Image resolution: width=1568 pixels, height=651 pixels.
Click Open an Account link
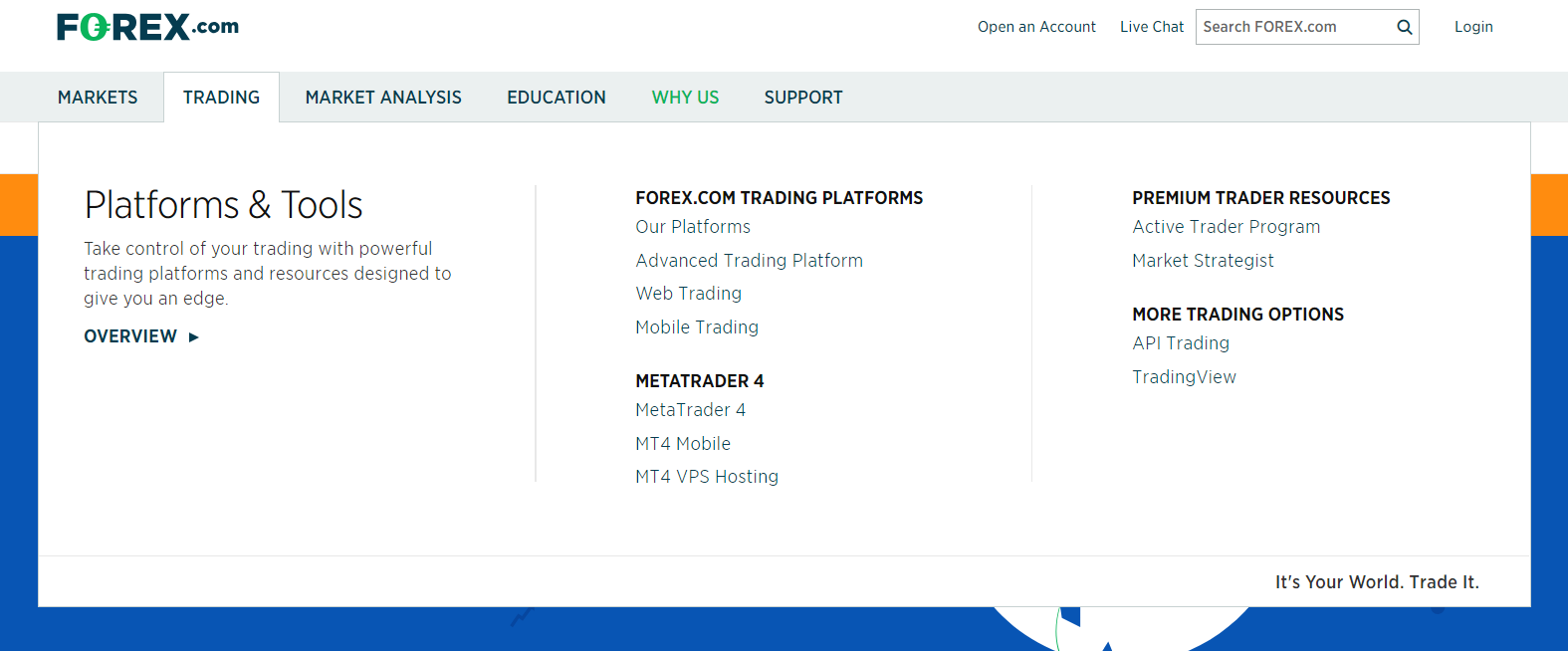pyautogui.click(x=1036, y=27)
